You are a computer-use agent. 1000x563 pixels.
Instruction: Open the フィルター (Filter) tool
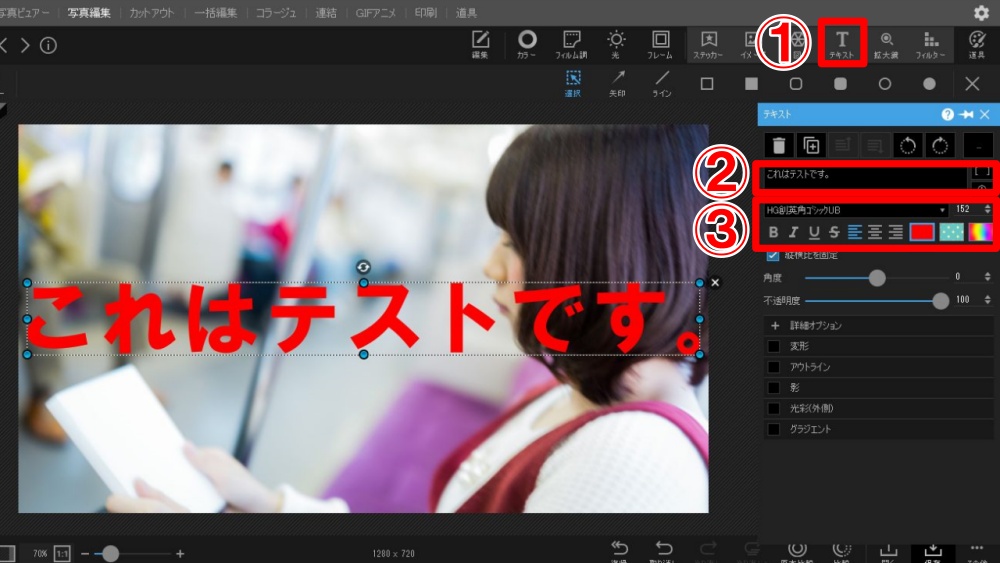[931, 44]
